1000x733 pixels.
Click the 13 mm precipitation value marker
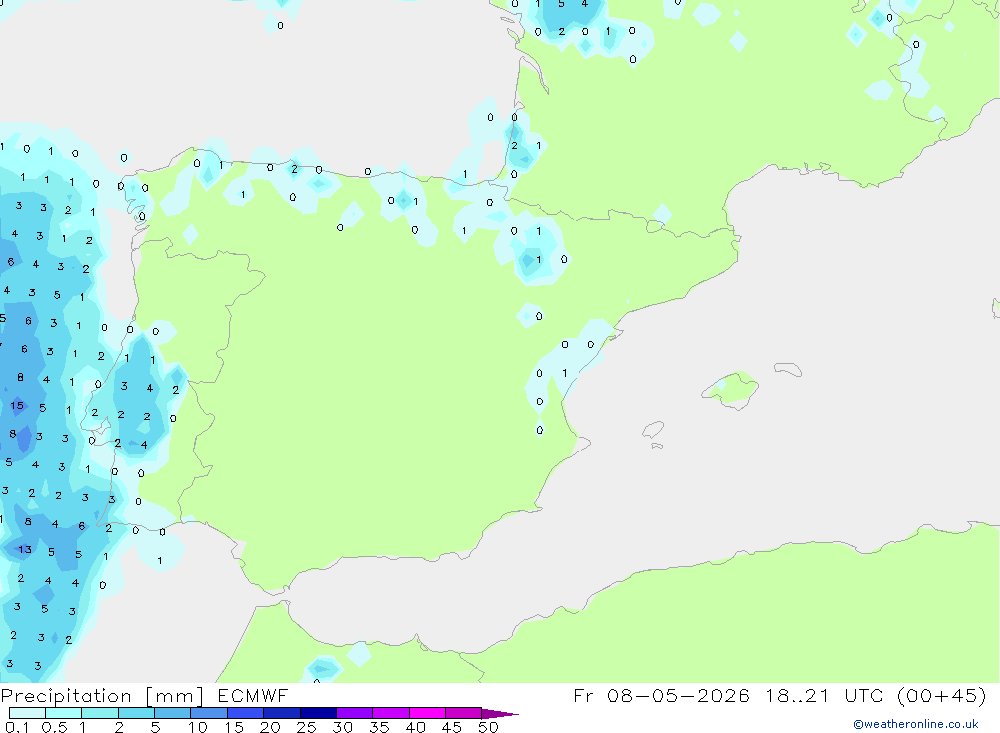coord(25,549)
